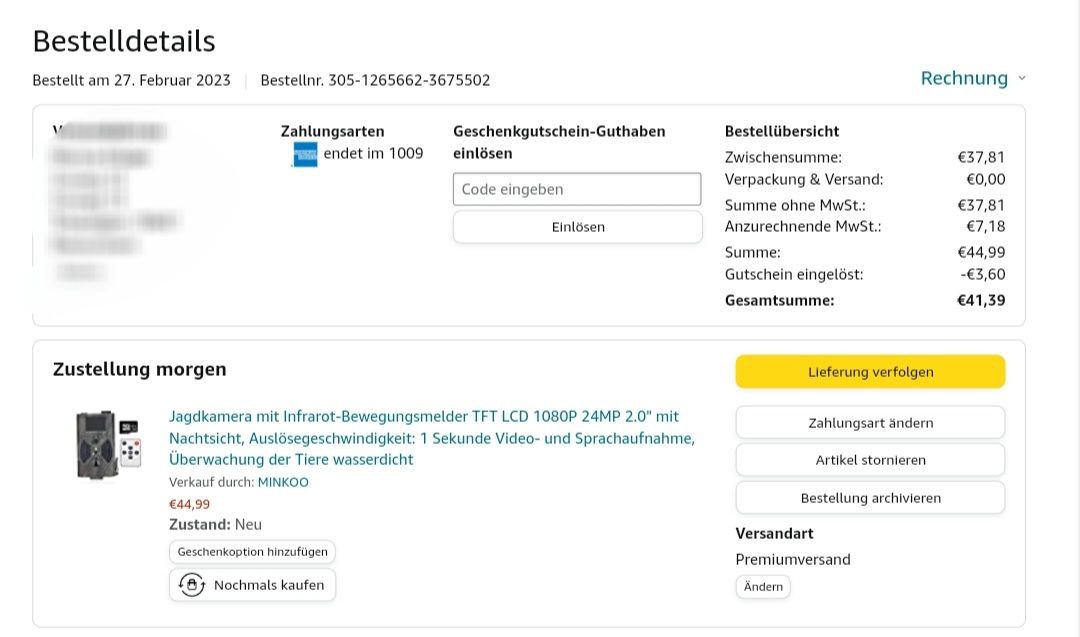Archive order with Bestellung archivieren
1080x637 pixels.
[x=870, y=498]
